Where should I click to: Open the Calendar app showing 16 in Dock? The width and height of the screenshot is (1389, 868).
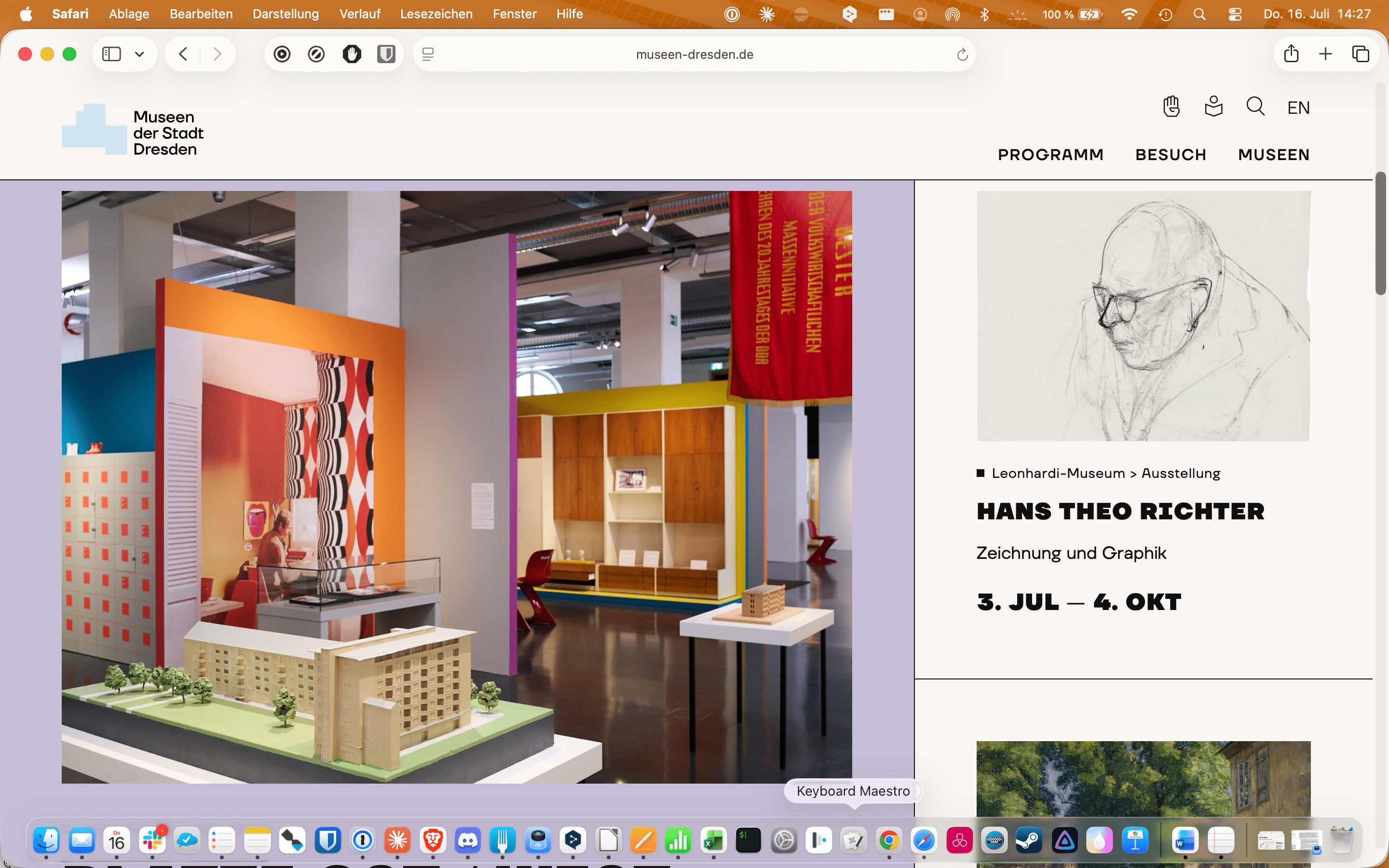[x=117, y=841]
